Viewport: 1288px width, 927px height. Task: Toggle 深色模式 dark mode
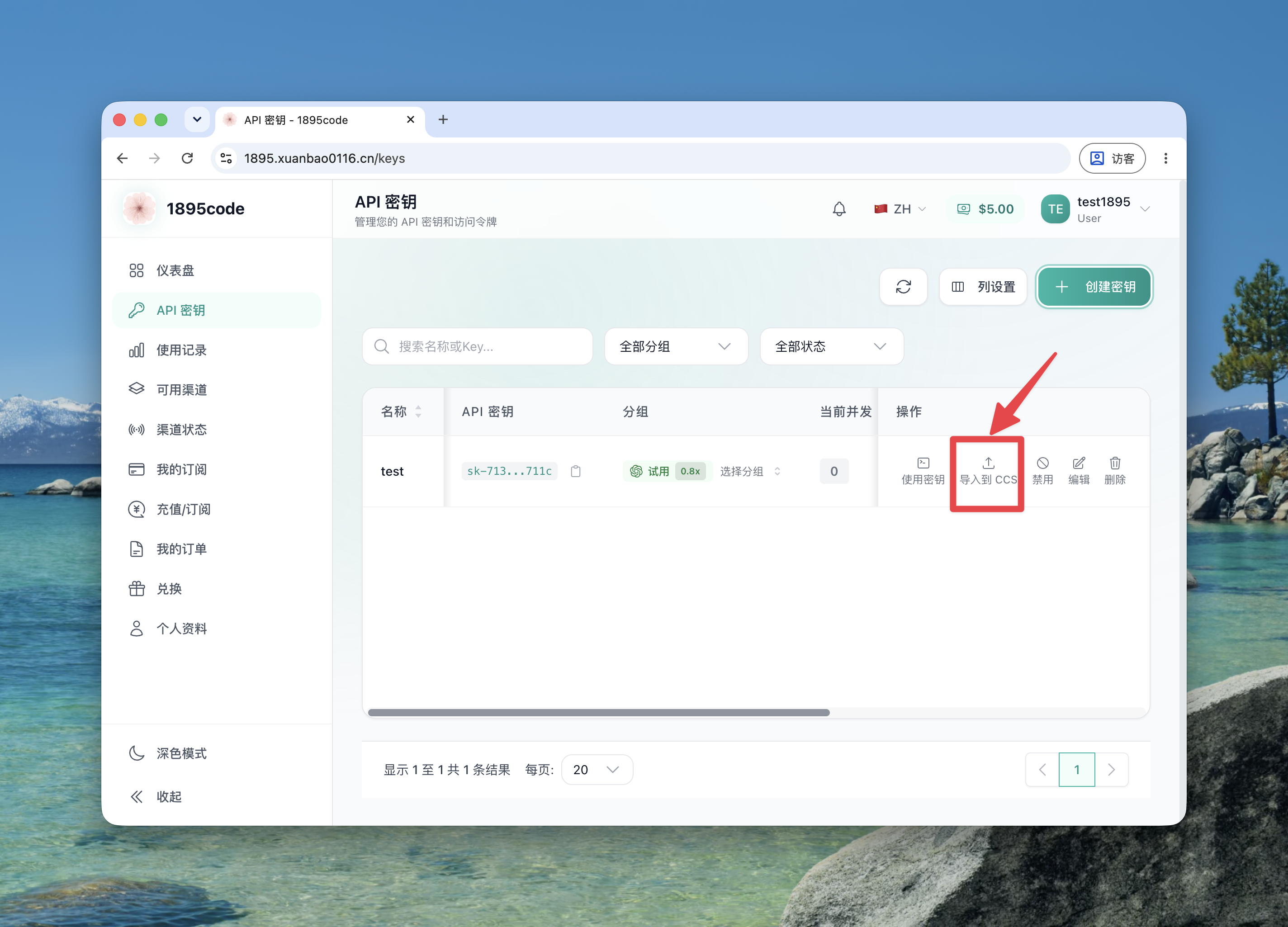pyautogui.click(x=216, y=753)
